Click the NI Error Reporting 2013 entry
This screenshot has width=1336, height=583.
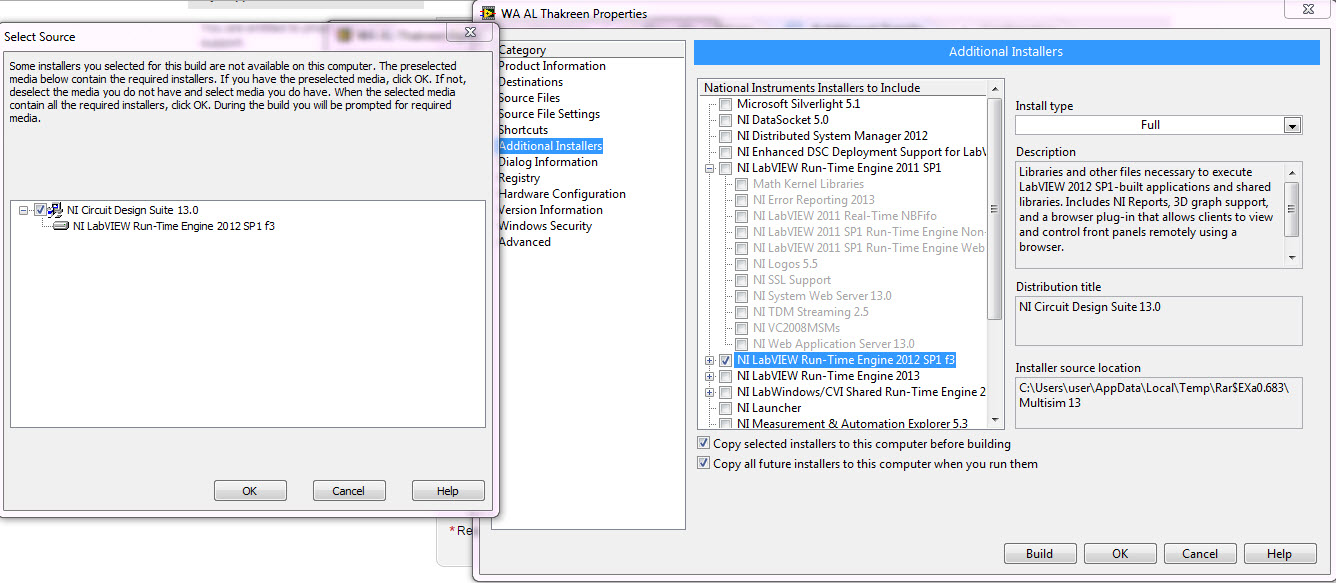[x=814, y=200]
